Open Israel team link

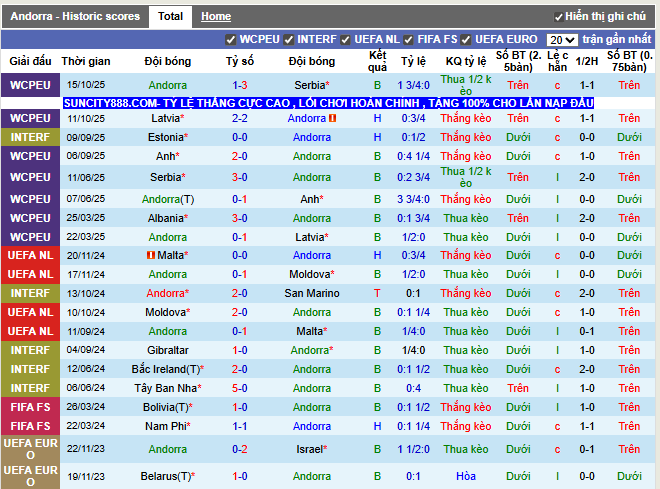310,449
